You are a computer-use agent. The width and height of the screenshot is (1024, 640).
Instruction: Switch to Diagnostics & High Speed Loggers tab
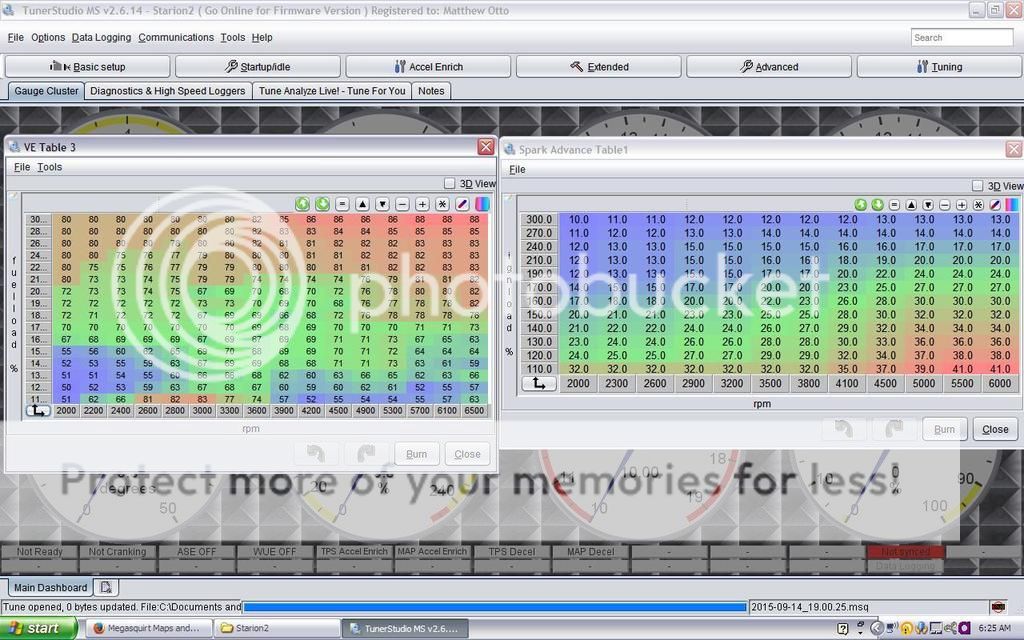pyautogui.click(x=168, y=91)
